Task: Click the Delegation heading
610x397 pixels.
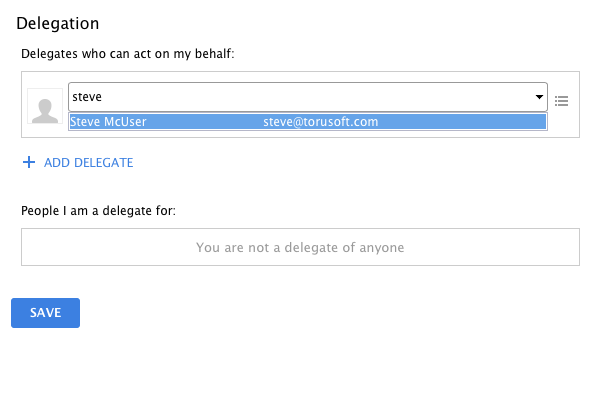Action: pyautogui.click(x=58, y=23)
